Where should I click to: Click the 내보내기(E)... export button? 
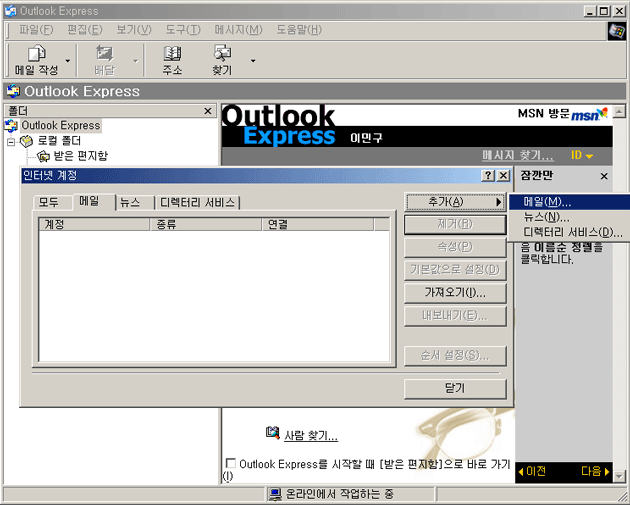455,316
